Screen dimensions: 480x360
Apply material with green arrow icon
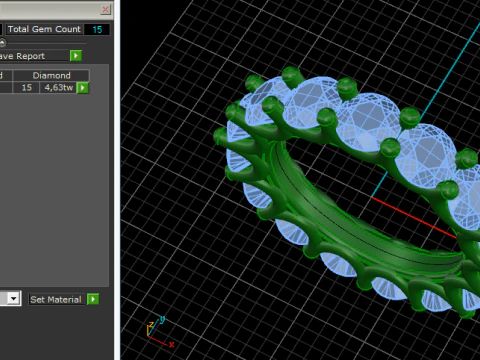click(93, 299)
